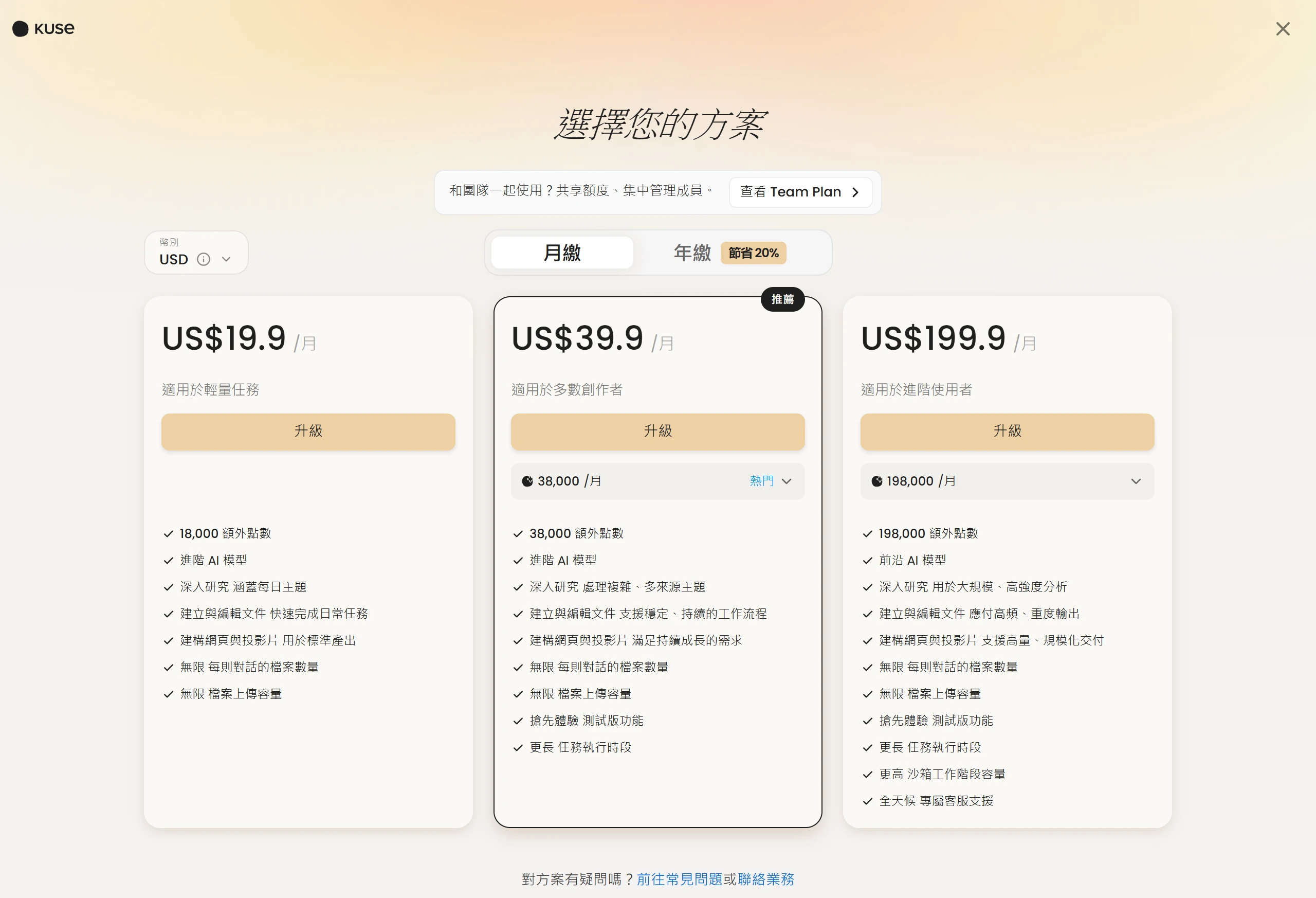
Task: Click the credit icon beside 198,000 /月
Action: [876, 481]
